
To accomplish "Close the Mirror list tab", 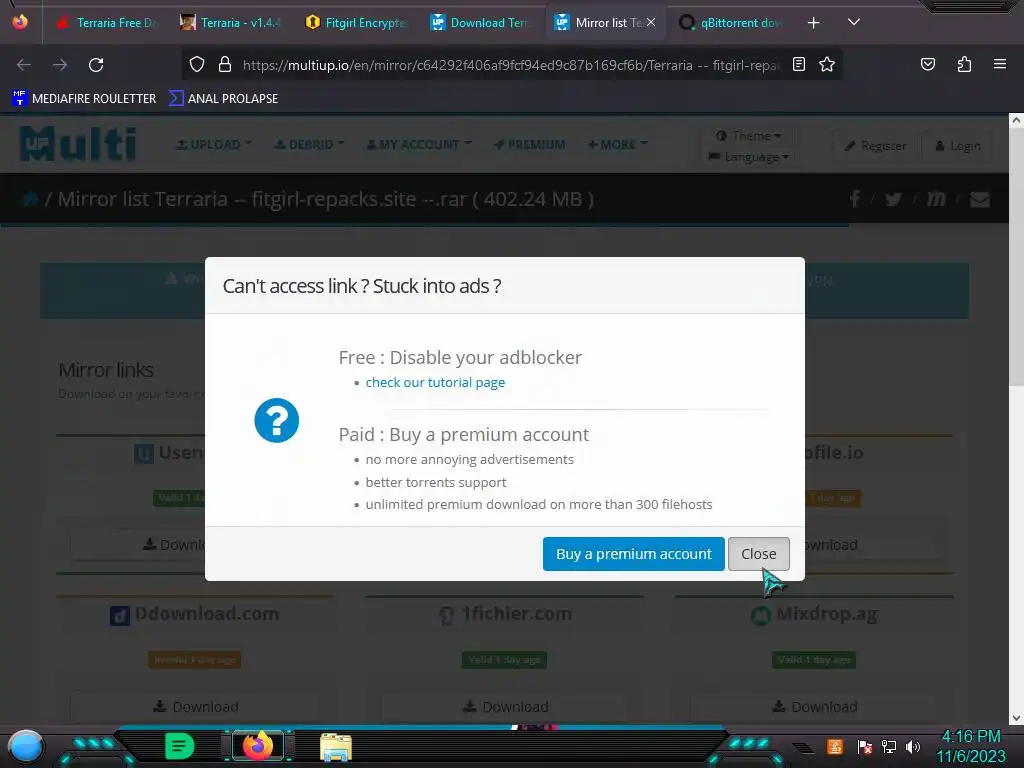I will (650, 23).
